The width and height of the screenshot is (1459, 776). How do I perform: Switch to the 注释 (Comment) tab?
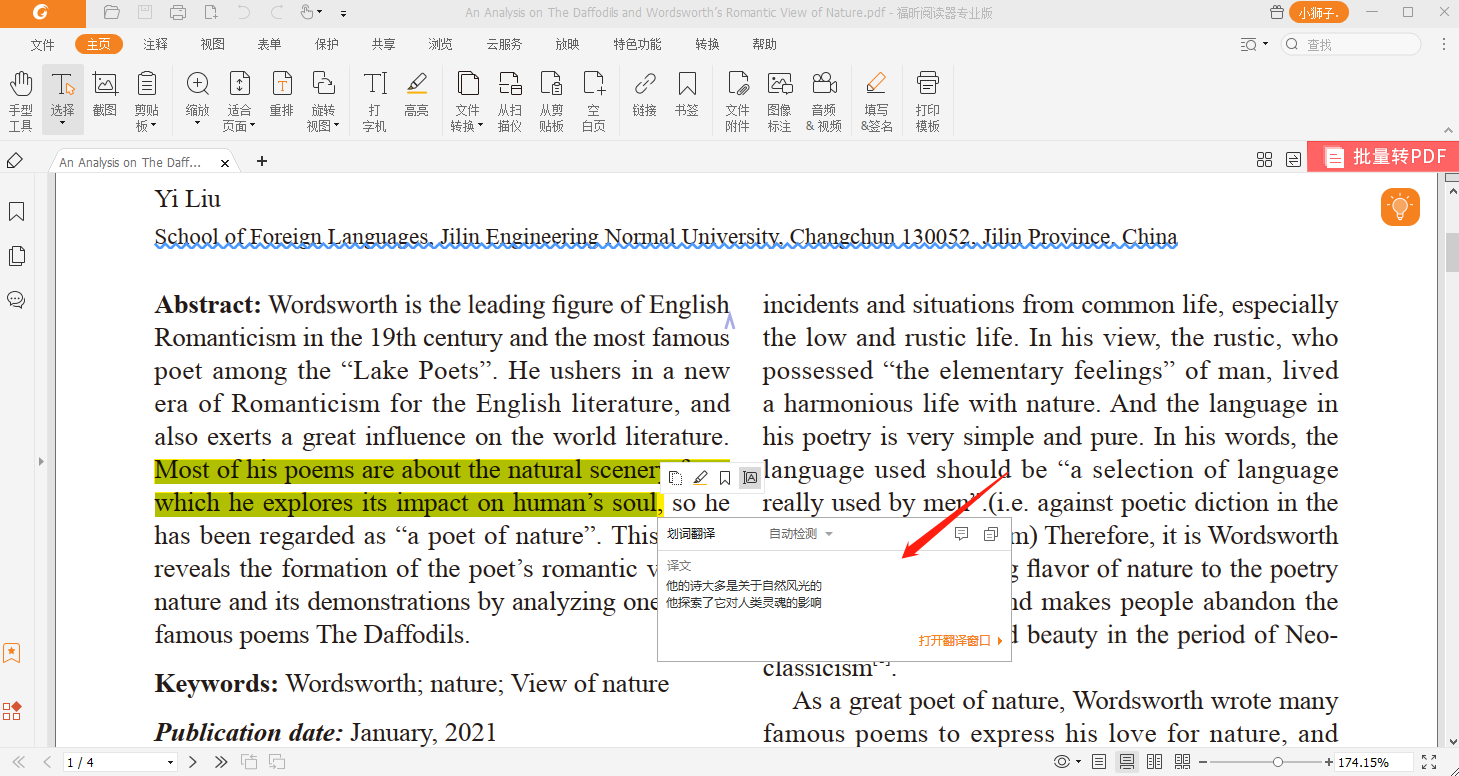(x=156, y=44)
